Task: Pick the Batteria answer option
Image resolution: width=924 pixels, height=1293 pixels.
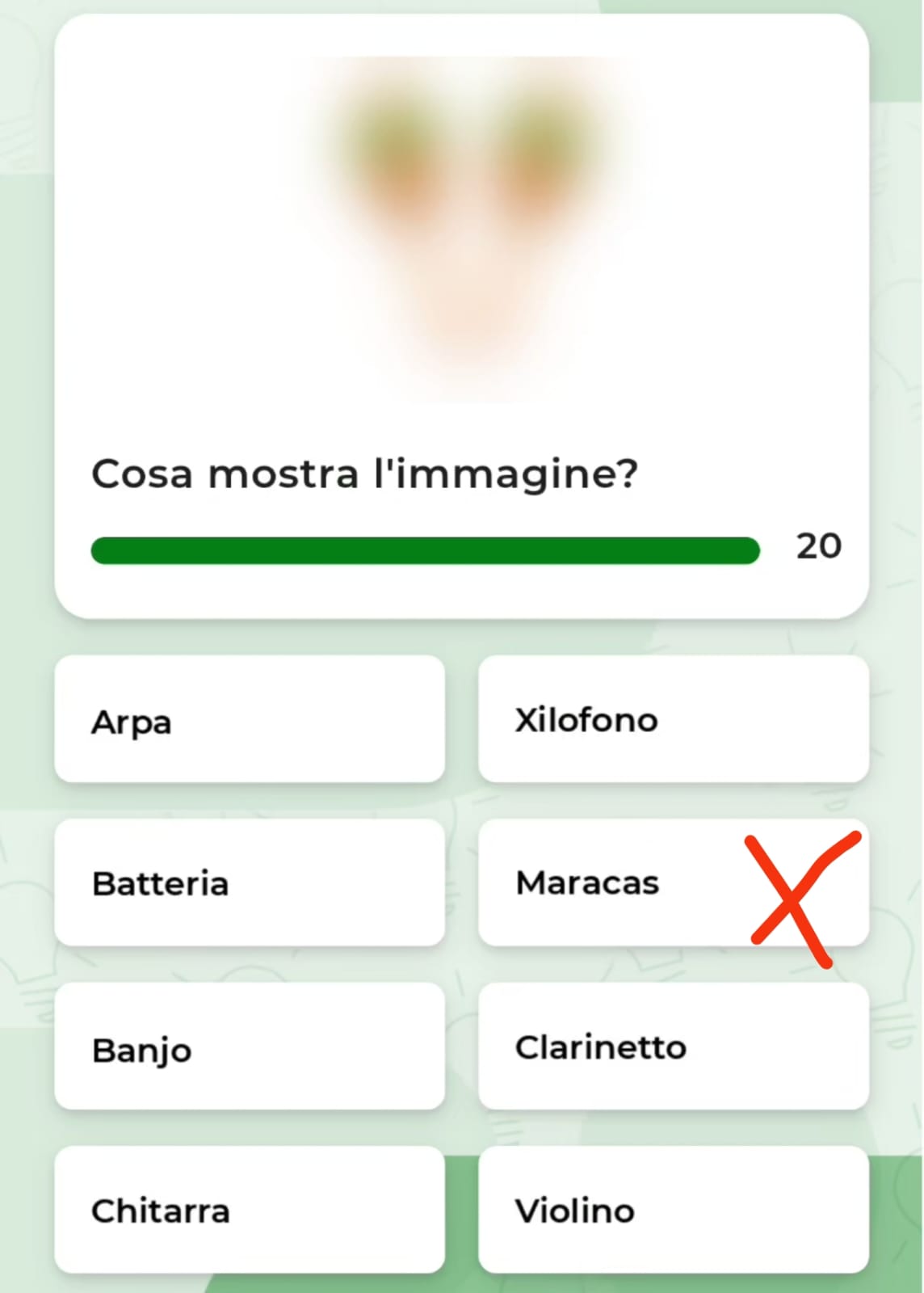Action: [x=249, y=883]
